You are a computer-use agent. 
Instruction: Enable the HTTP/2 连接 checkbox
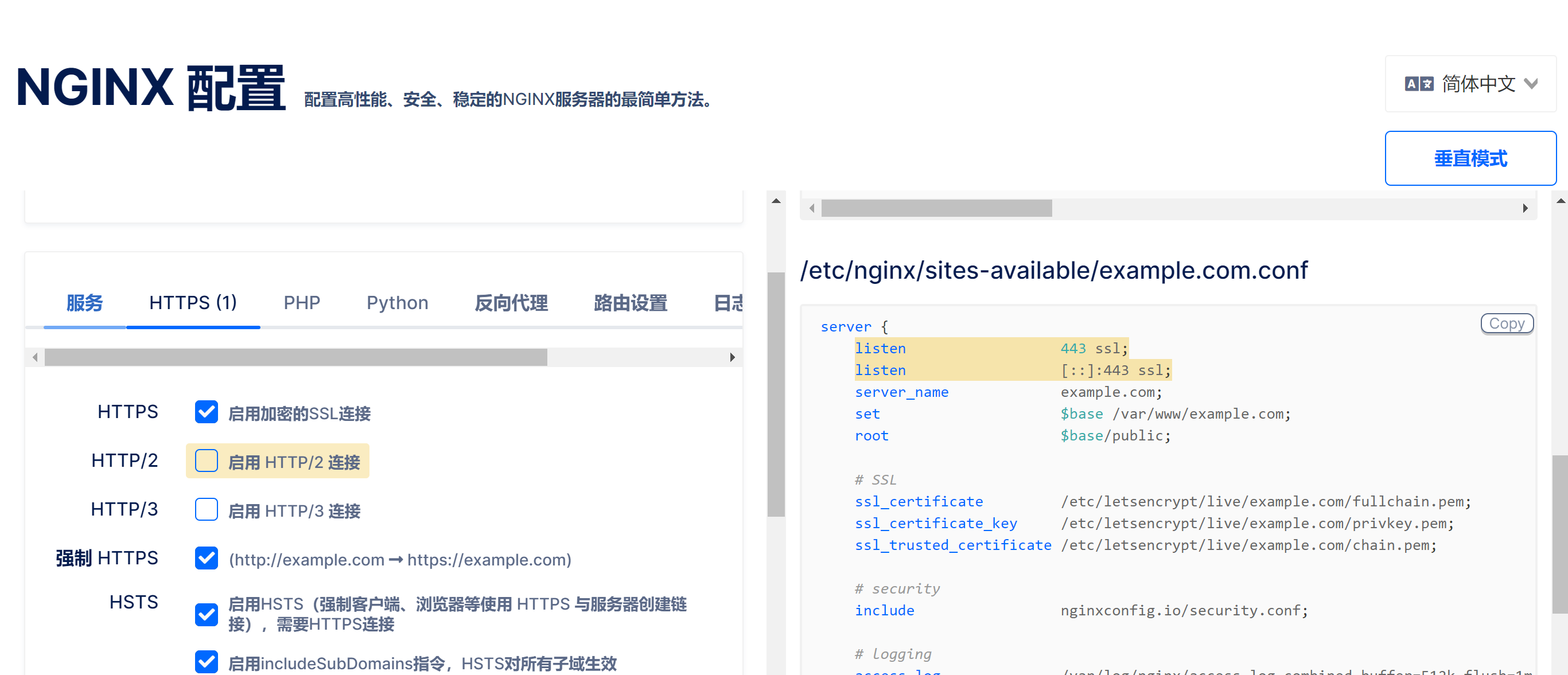pos(207,461)
